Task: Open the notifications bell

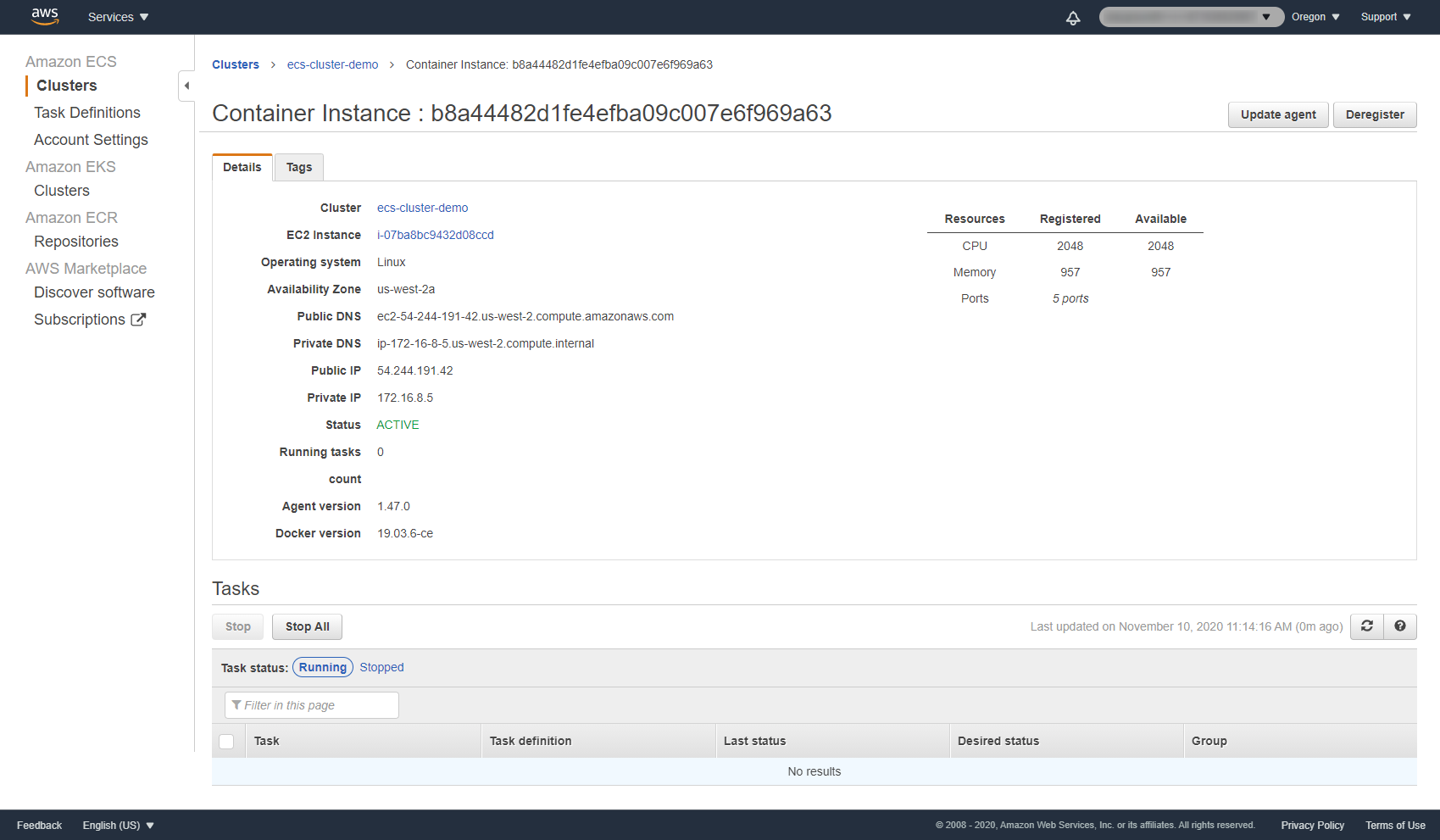Action: click(x=1072, y=17)
